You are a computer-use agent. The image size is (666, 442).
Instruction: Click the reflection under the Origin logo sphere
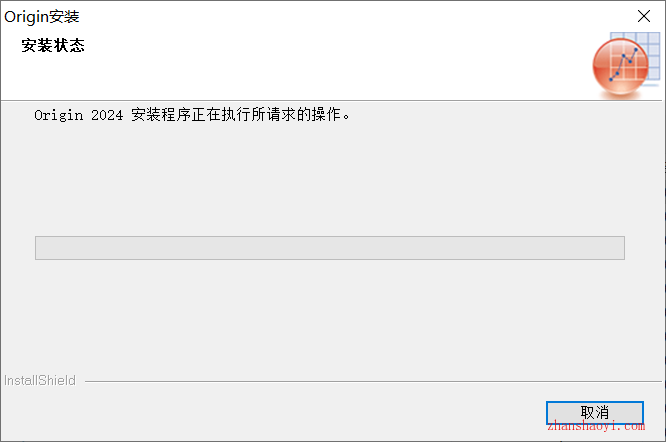pyautogui.click(x=621, y=95)
